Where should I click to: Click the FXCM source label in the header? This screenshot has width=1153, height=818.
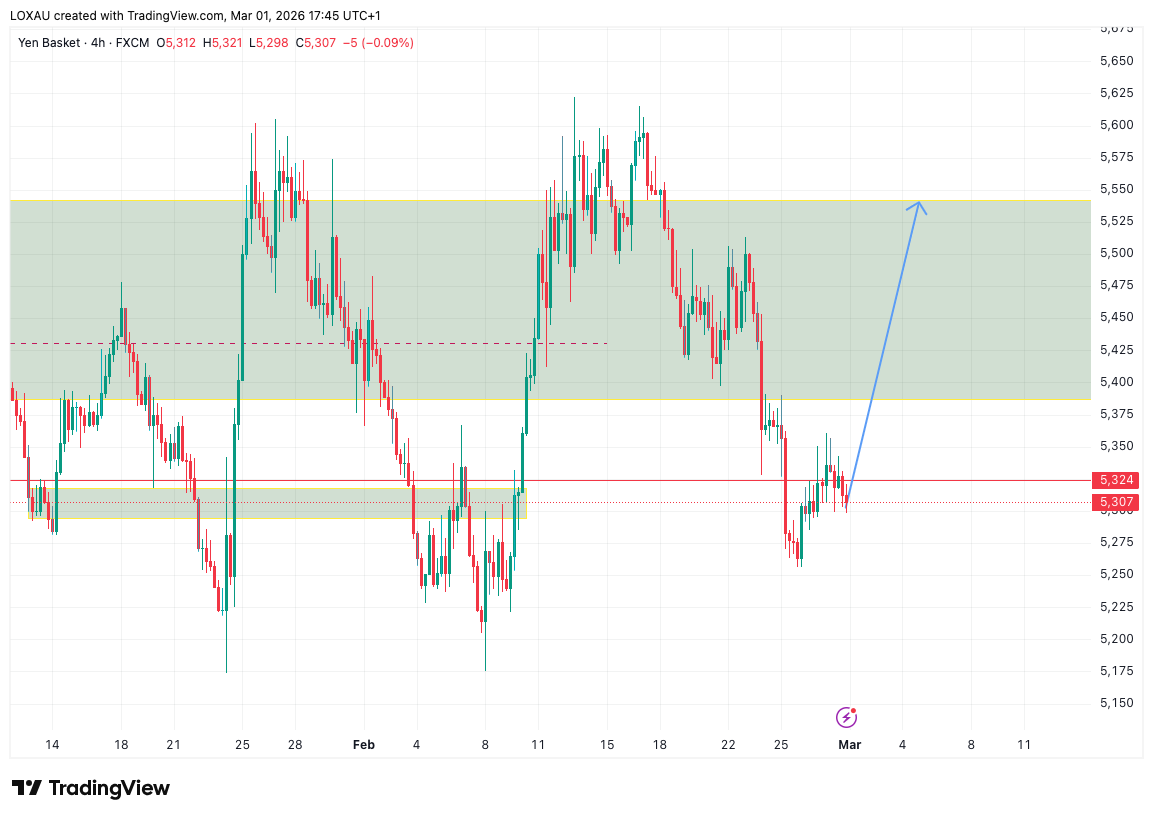point(132,43)
